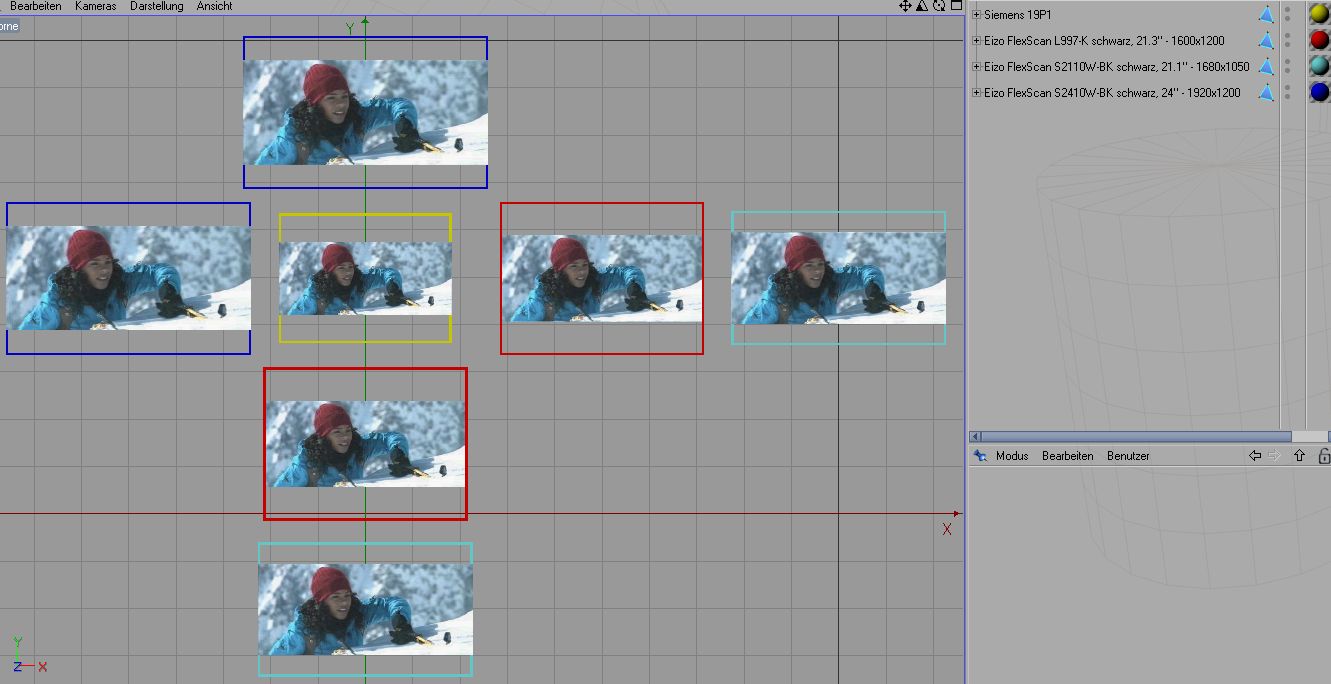Click the viewport move/pan camera icon
This screenshot has height=684, width=1331.
click(905, 6)
